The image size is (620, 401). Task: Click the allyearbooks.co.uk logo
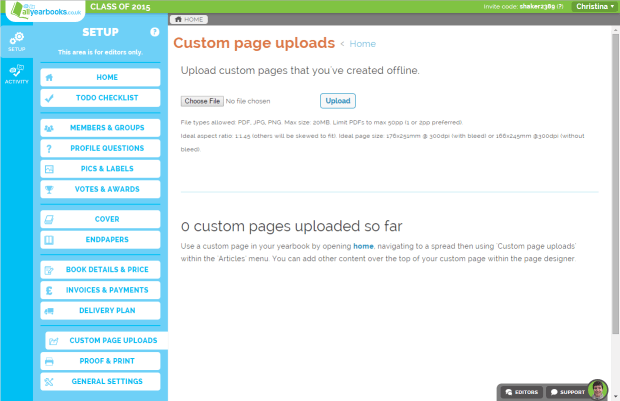pos(45,11)
